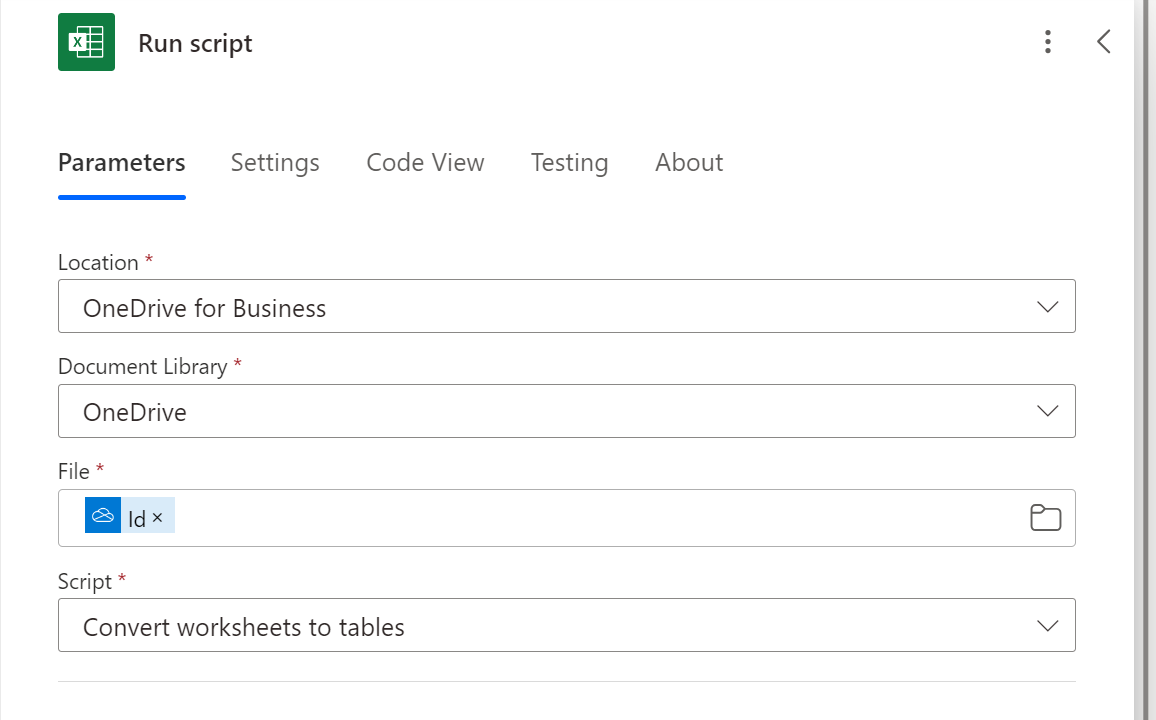The image size is (1156, 720).
Task: Click the 'Convert worksheets to tables' script value
Action: tap(244, 627)
